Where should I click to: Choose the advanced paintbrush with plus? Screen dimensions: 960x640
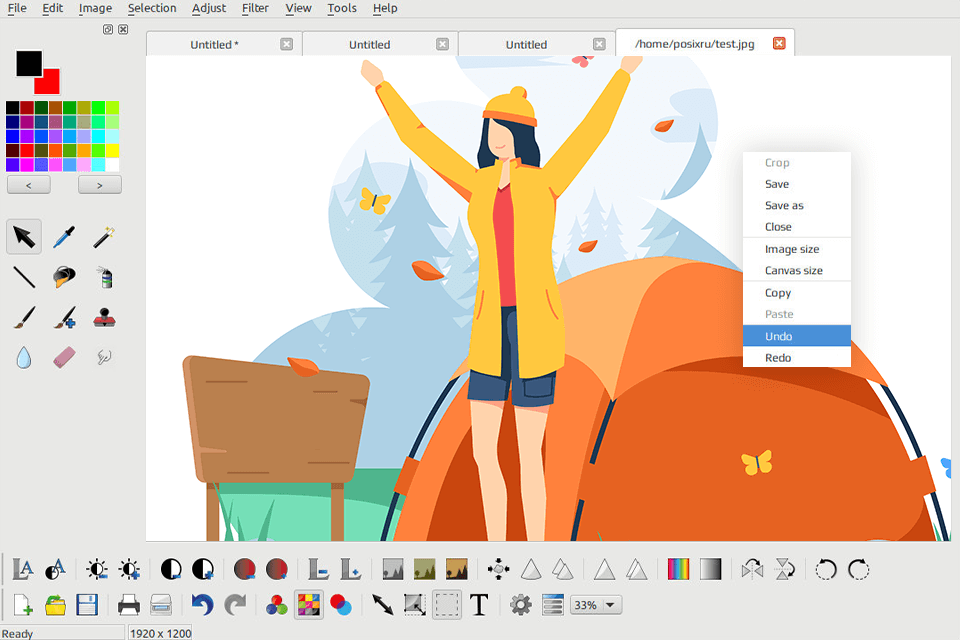(x=64, y=318)
